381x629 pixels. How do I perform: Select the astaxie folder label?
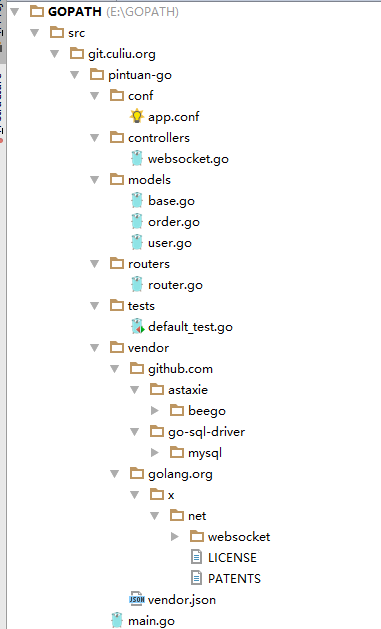point(188,390)
